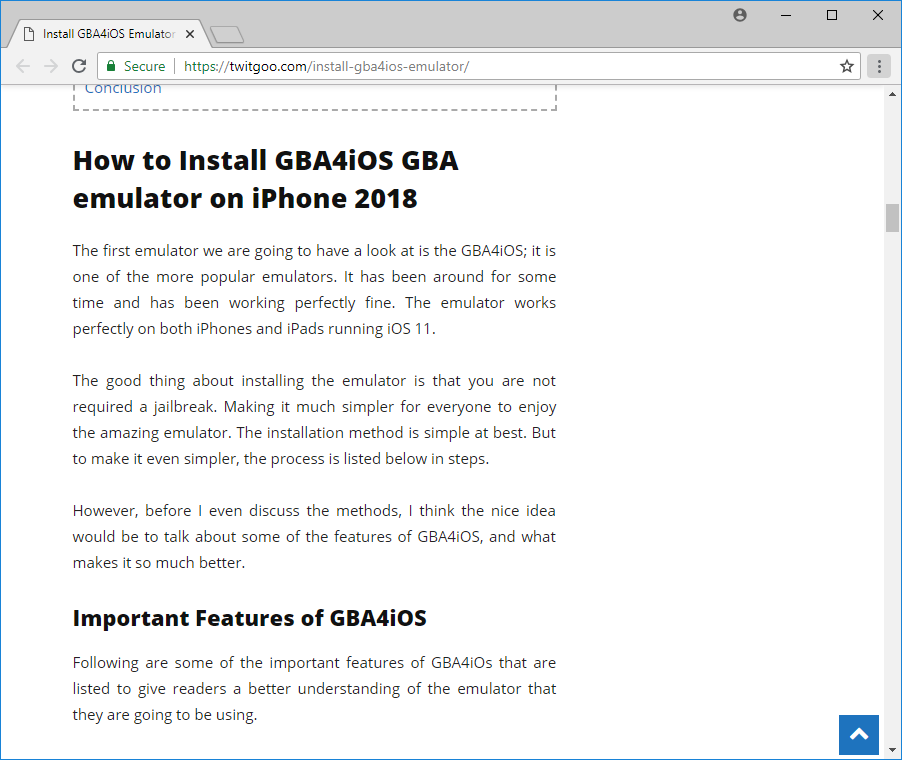The image size is (902, 760).
Task: Open a new tab with the new tab button
Action: [x=227, y=35]
